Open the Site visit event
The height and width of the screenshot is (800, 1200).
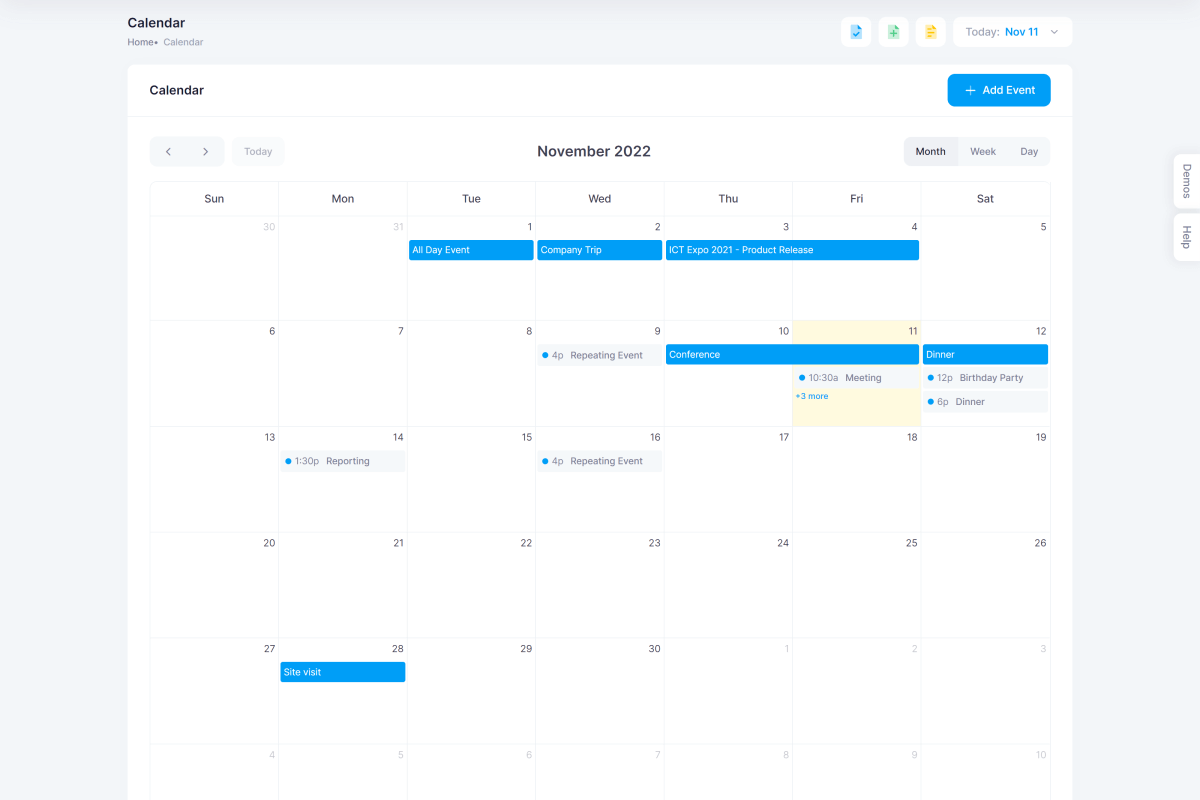(342, 672)
